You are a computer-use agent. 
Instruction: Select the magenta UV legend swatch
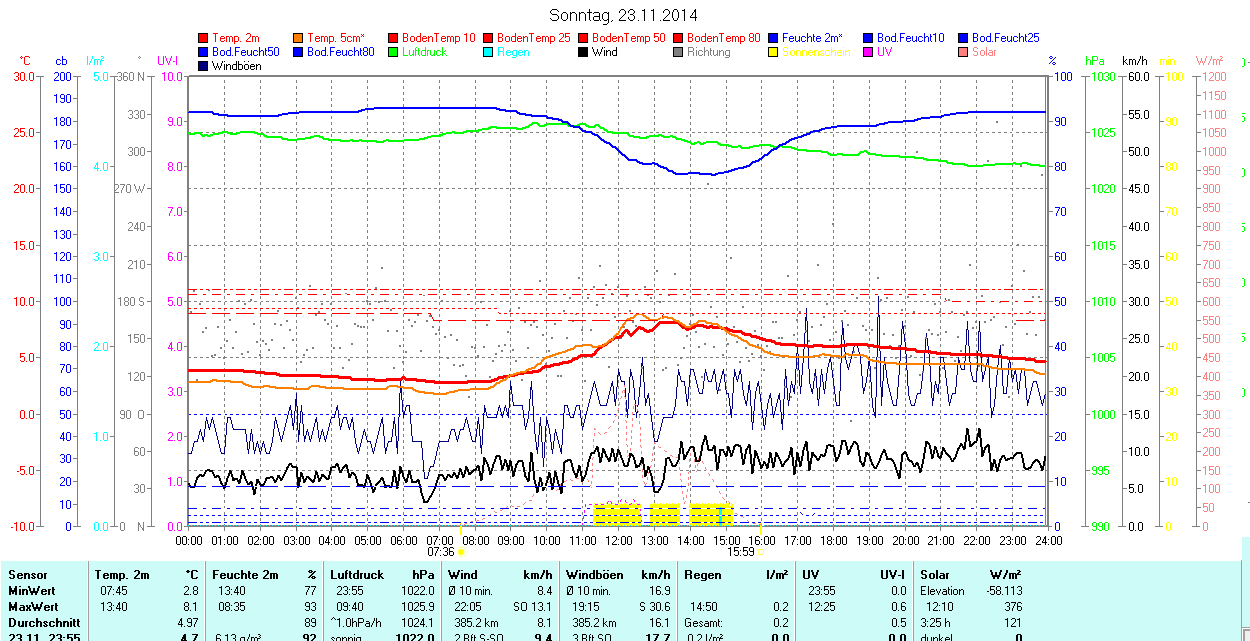869,52
